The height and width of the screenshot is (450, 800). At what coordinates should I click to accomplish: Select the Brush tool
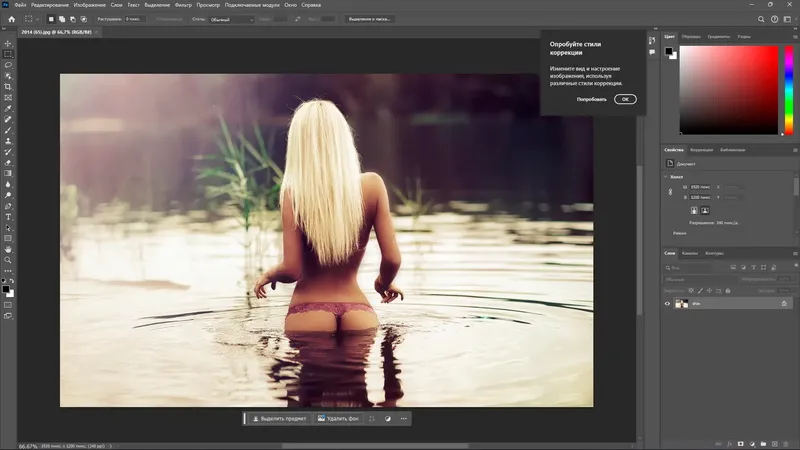click(8, 130)
